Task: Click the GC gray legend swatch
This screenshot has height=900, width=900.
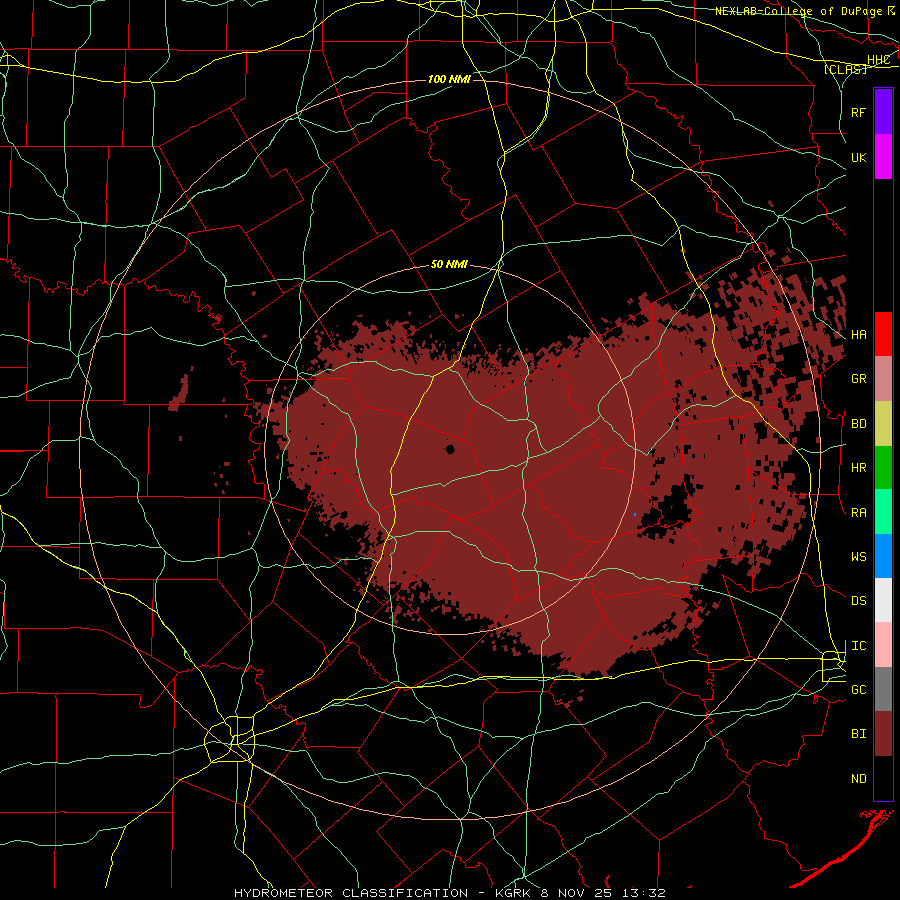Action: point(883,689)
